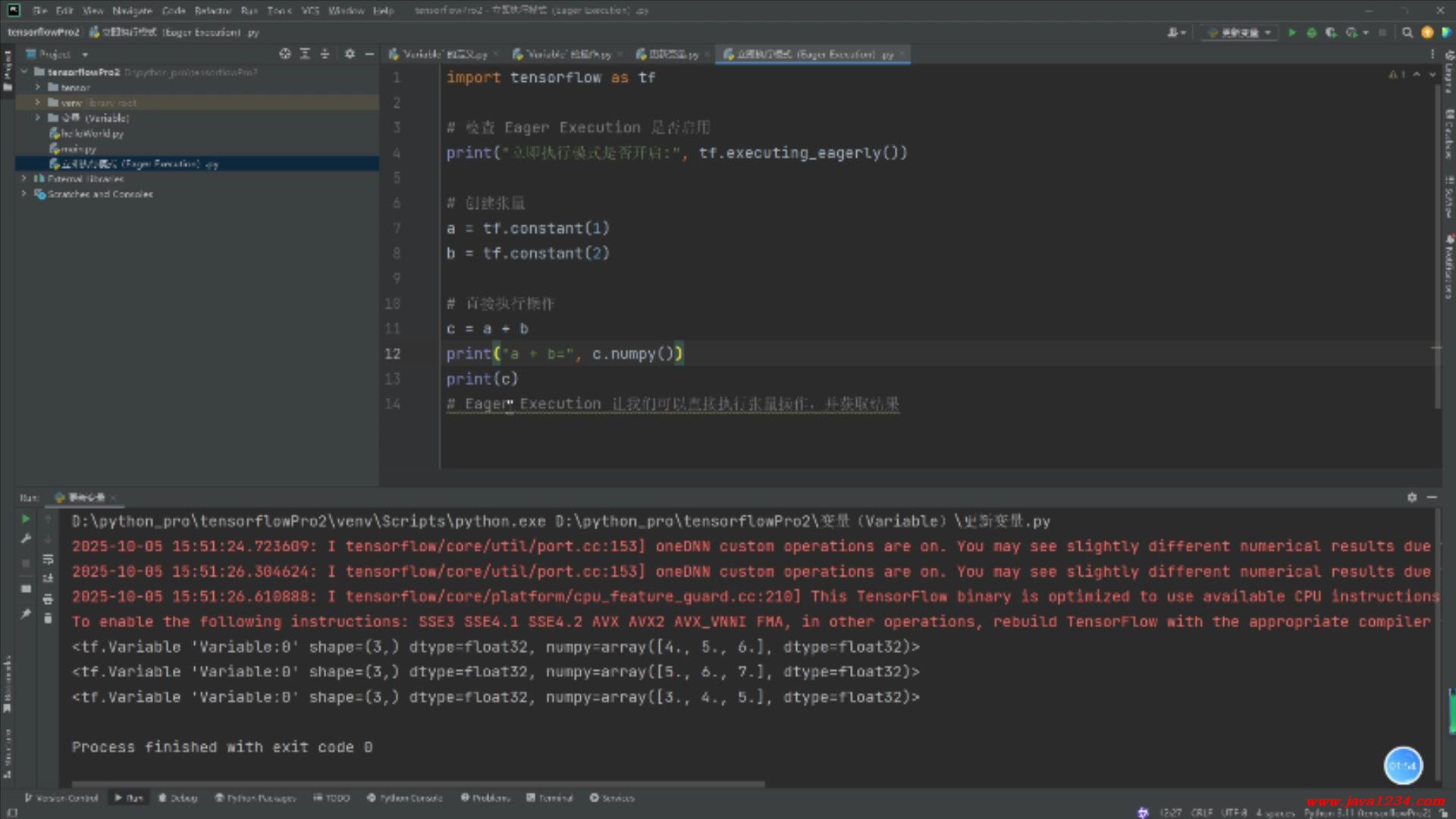The width and height of the screenshot is (1456, 819).
Task: Toggle scroll to end in Run console
Action: tap(48, 579)
